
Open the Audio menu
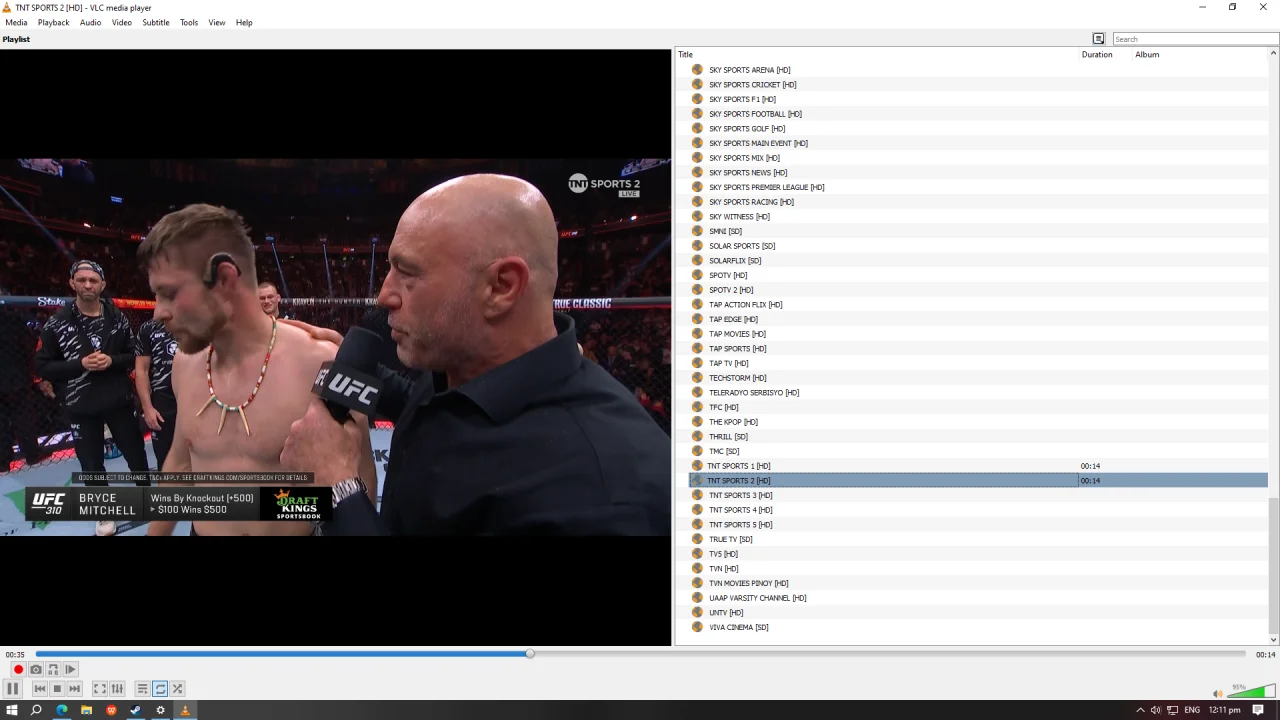[x=91, y=22]
